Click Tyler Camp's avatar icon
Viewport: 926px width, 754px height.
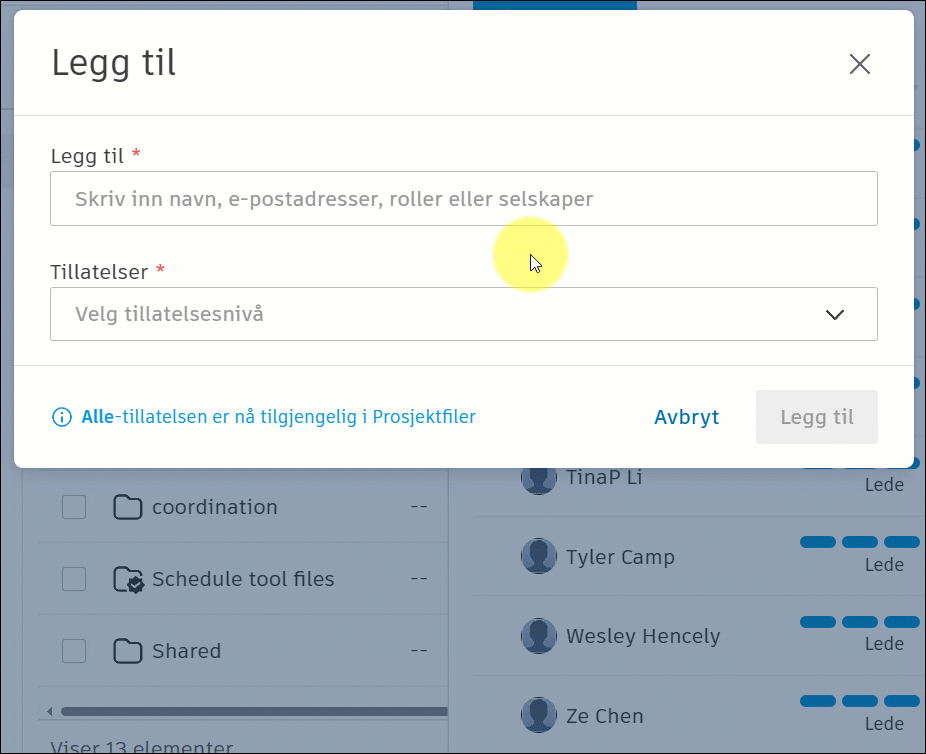pyautogui.click(x=539, y=556)
